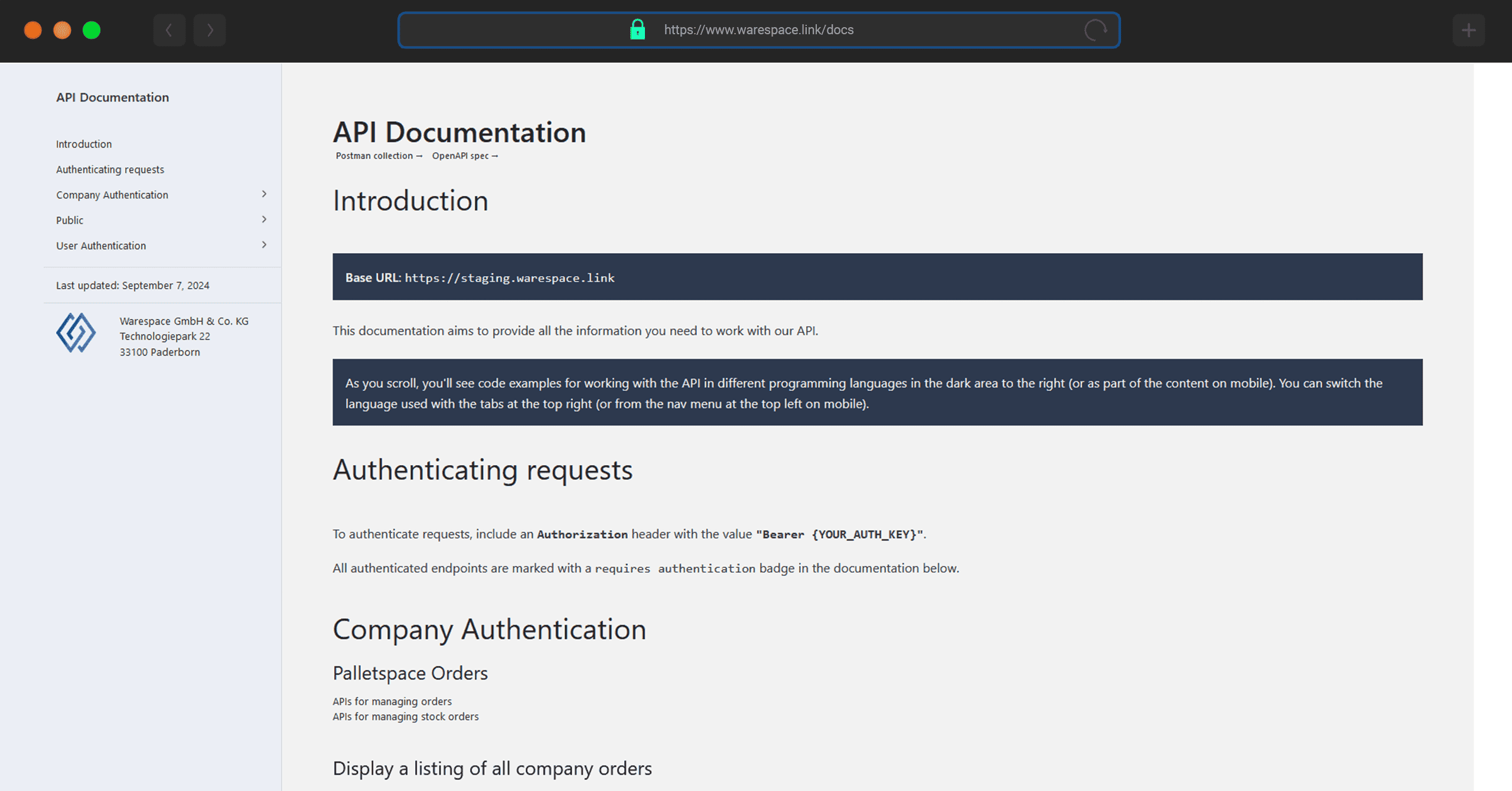Open a new tab with the plus button
The height and width of the screenshot is (791, 1512).
point(1469,30)
